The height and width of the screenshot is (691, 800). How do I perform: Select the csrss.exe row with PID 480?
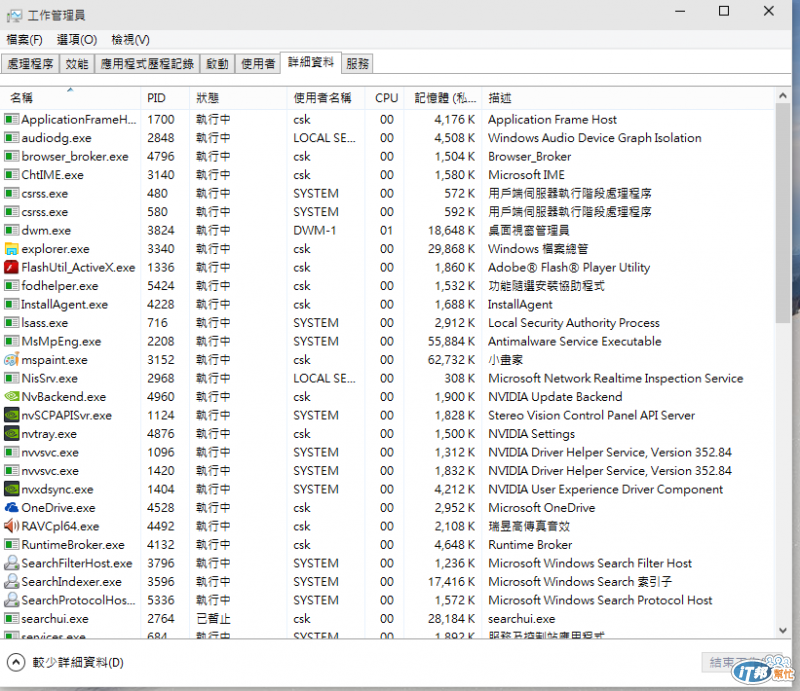click(x=388, y=193)
